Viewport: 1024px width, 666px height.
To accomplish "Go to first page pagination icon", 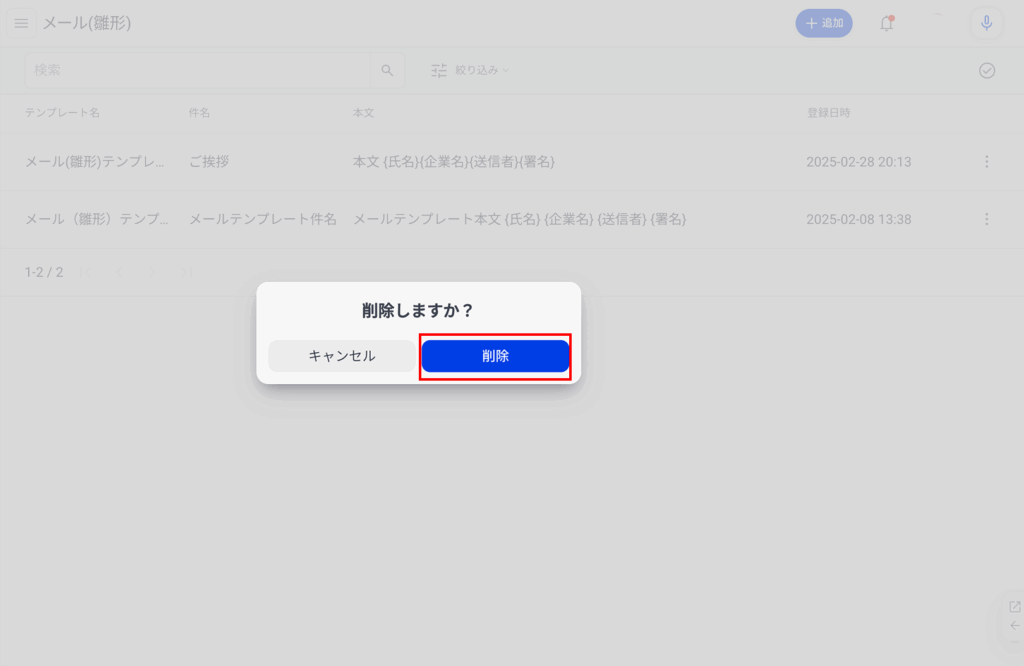I will [x=85, y=272].
